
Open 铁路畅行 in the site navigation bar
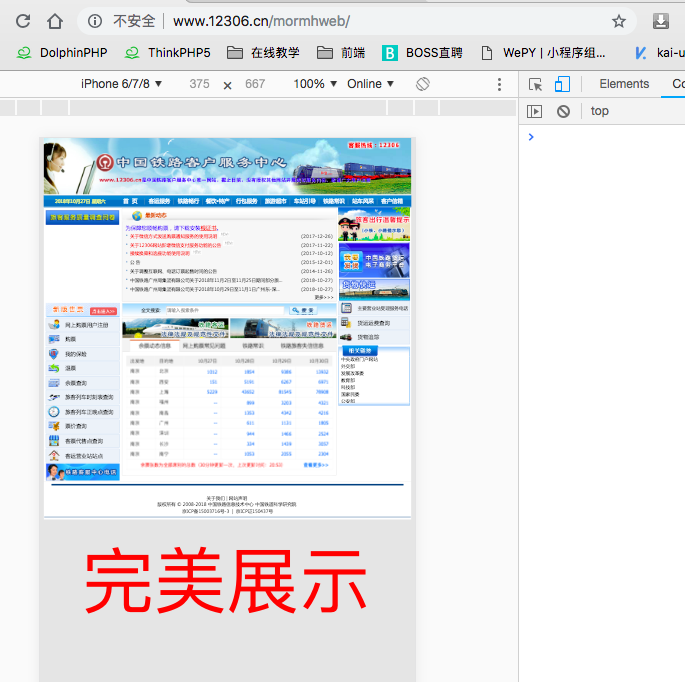click(x=188, y=201)
